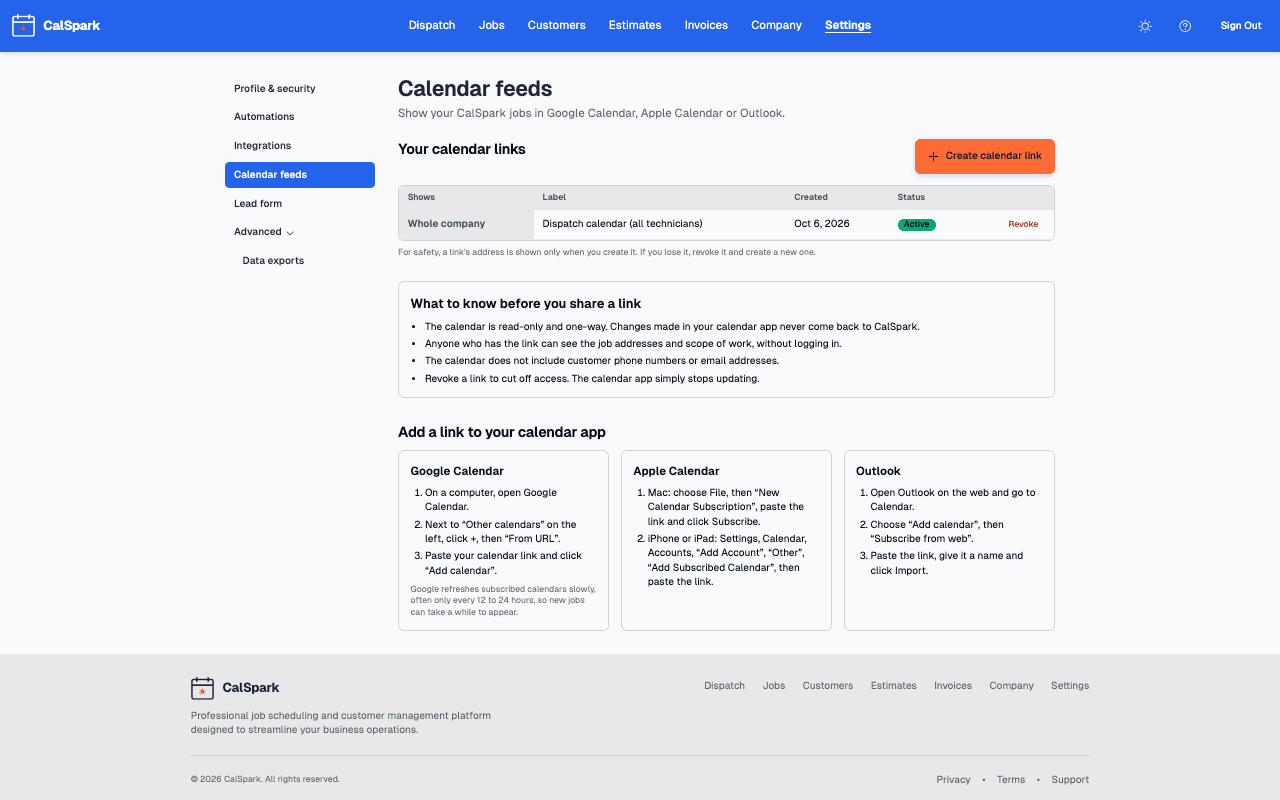Click the CalSpark calendar logo in header
1280x800 pixels.
tap(23, 26)
